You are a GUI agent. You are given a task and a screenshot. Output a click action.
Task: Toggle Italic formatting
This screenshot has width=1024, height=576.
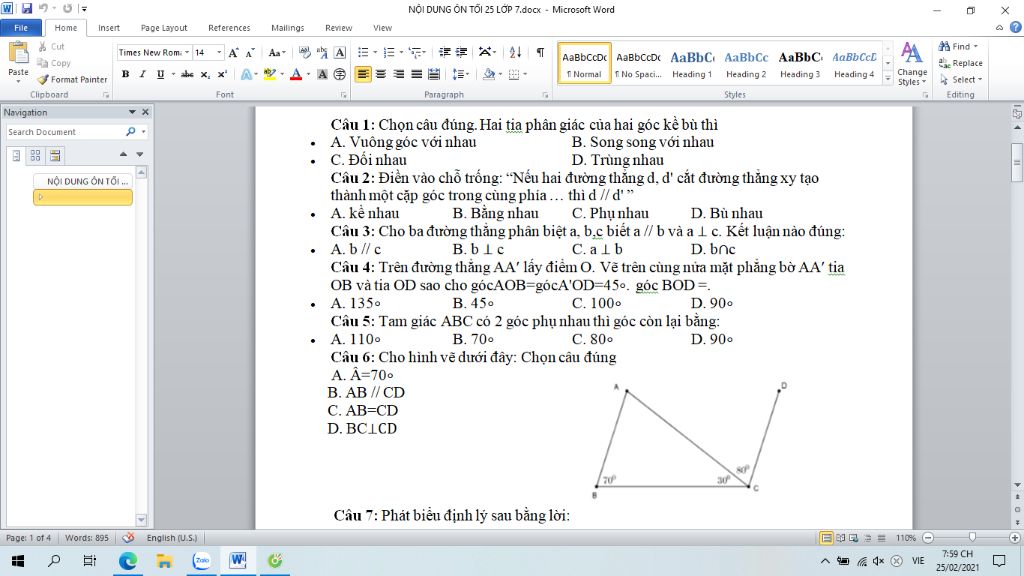[142, 74]
